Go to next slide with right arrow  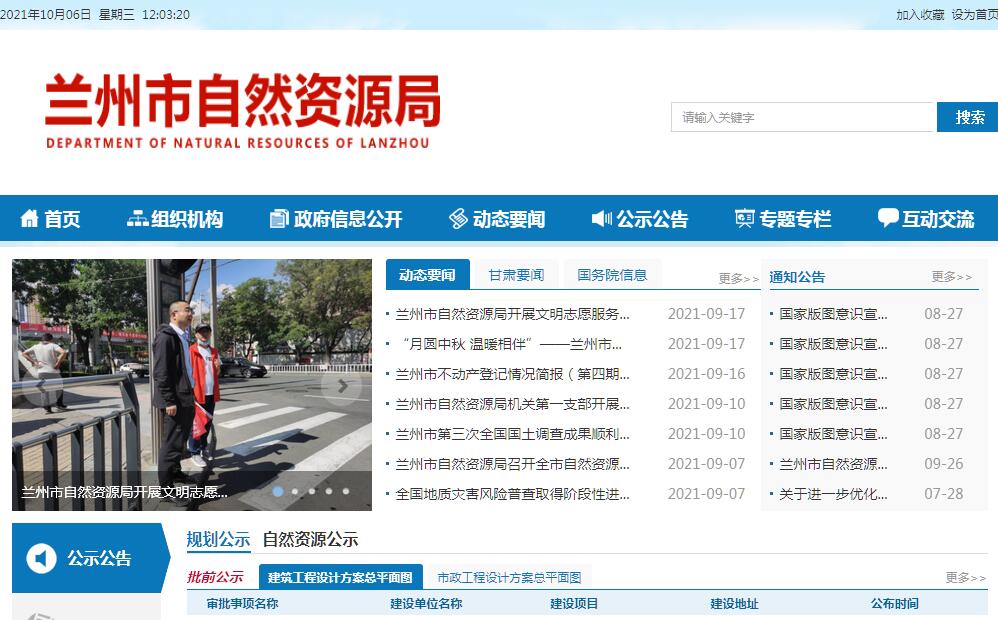pos(342,386)
